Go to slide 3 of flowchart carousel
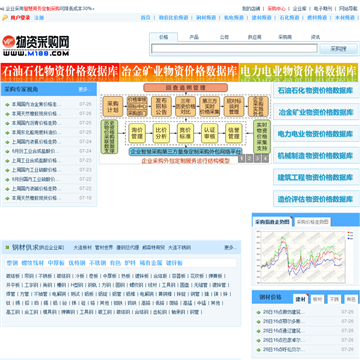The width and height of the screenshot is (360, 360). (257, 159)
